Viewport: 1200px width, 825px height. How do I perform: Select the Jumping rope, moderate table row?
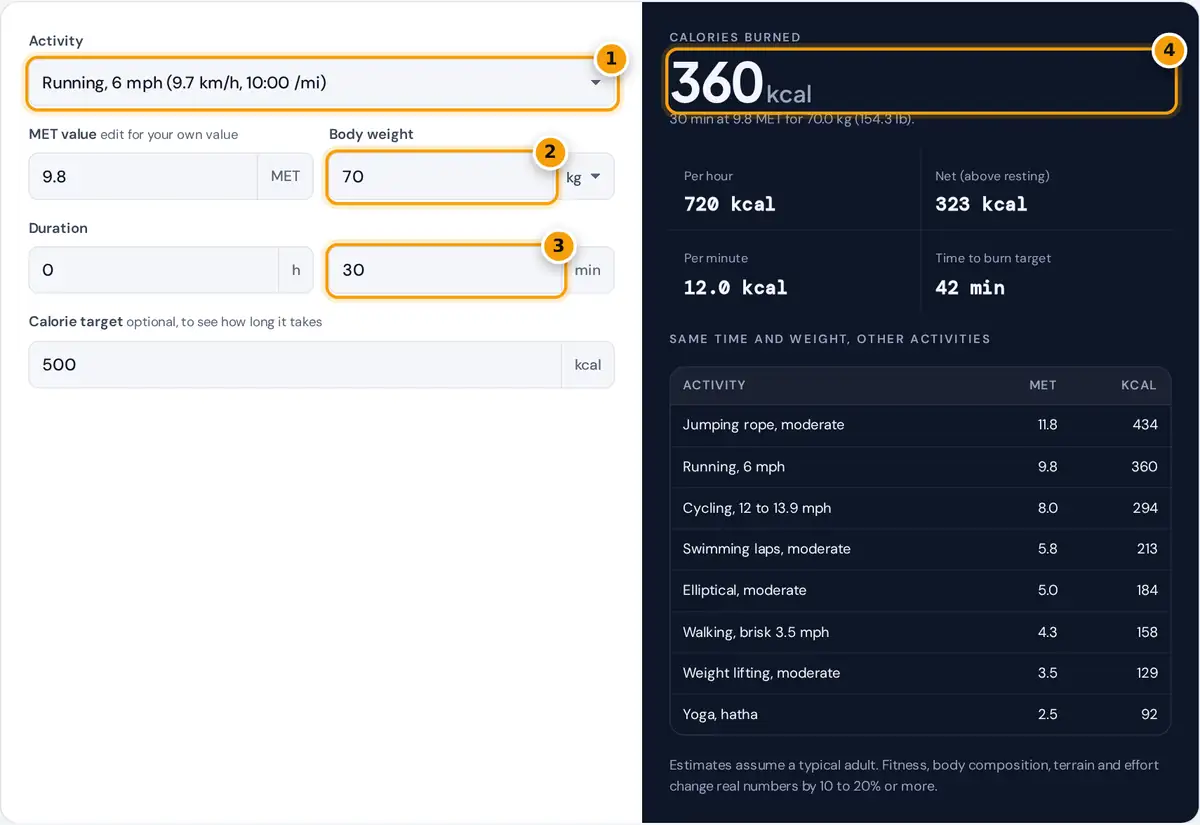click(x=920, y=425)
